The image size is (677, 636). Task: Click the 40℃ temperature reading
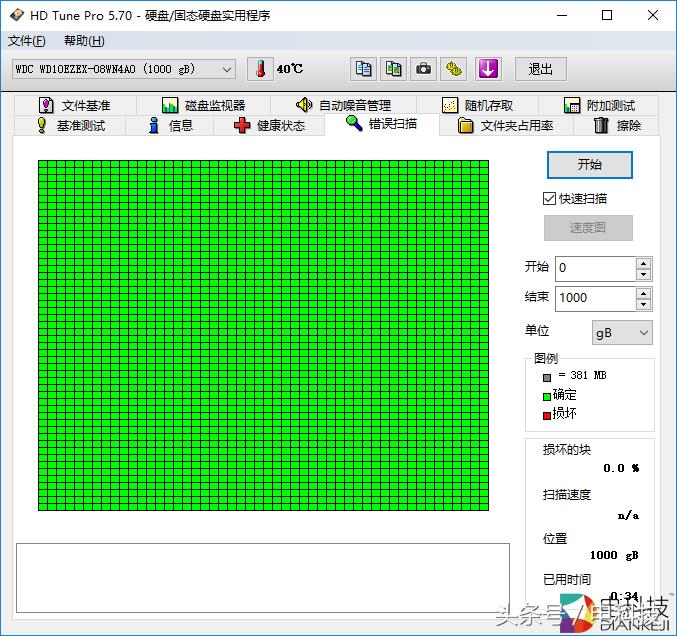point(290,69)
